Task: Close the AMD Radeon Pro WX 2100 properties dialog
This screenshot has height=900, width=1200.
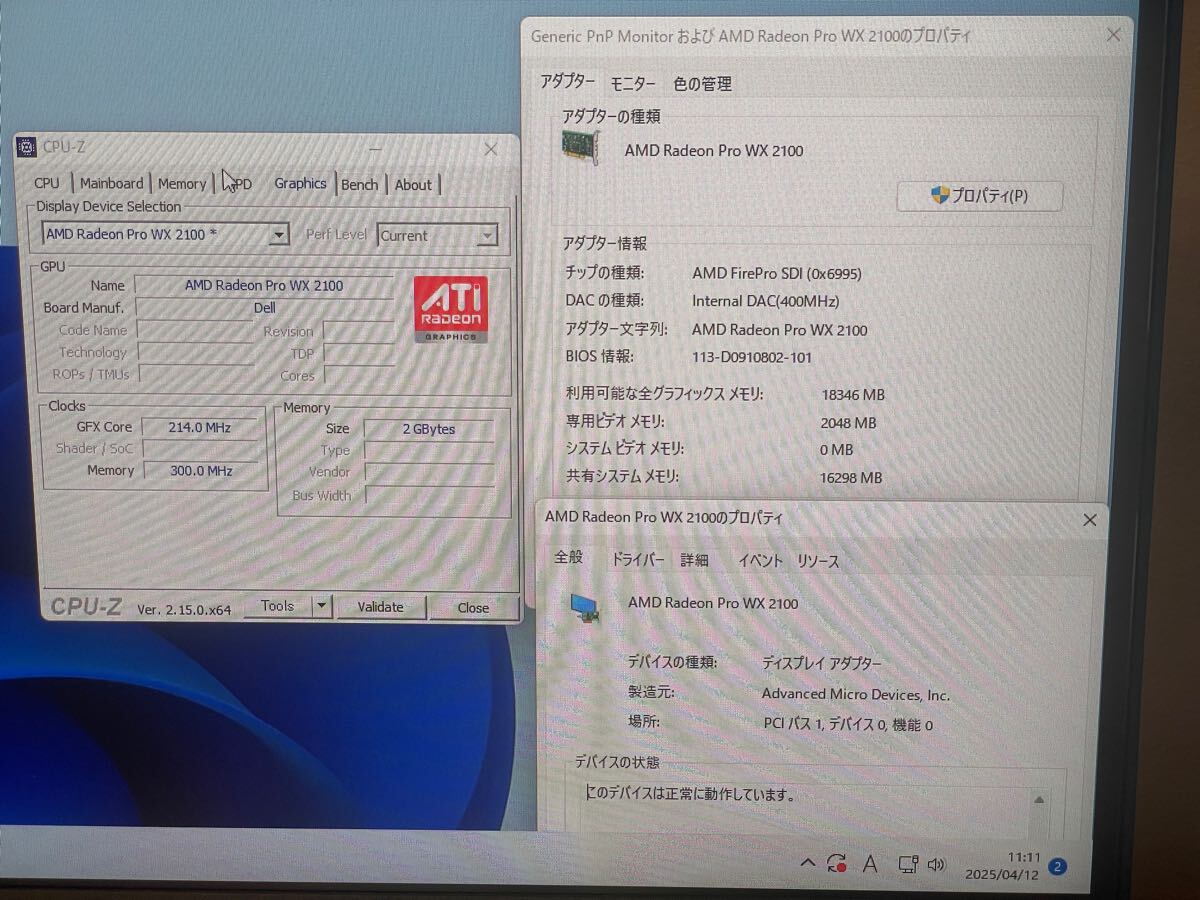Action: 1090,520
